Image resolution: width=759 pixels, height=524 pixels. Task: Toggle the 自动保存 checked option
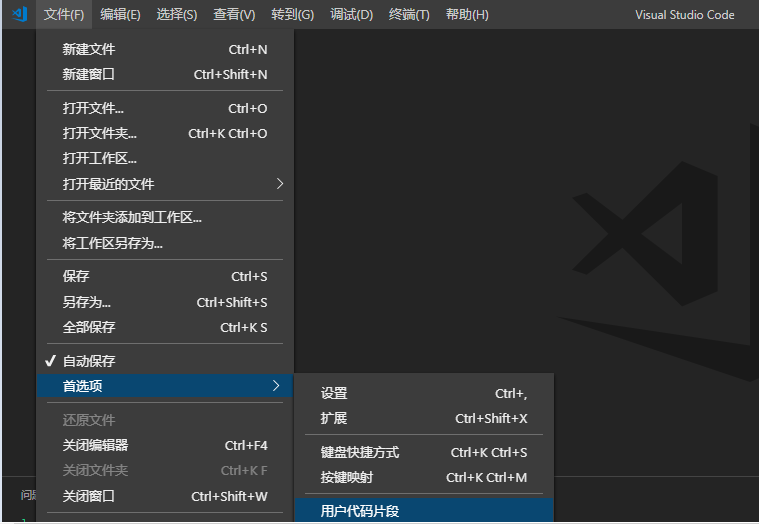(x=165, y=361)
